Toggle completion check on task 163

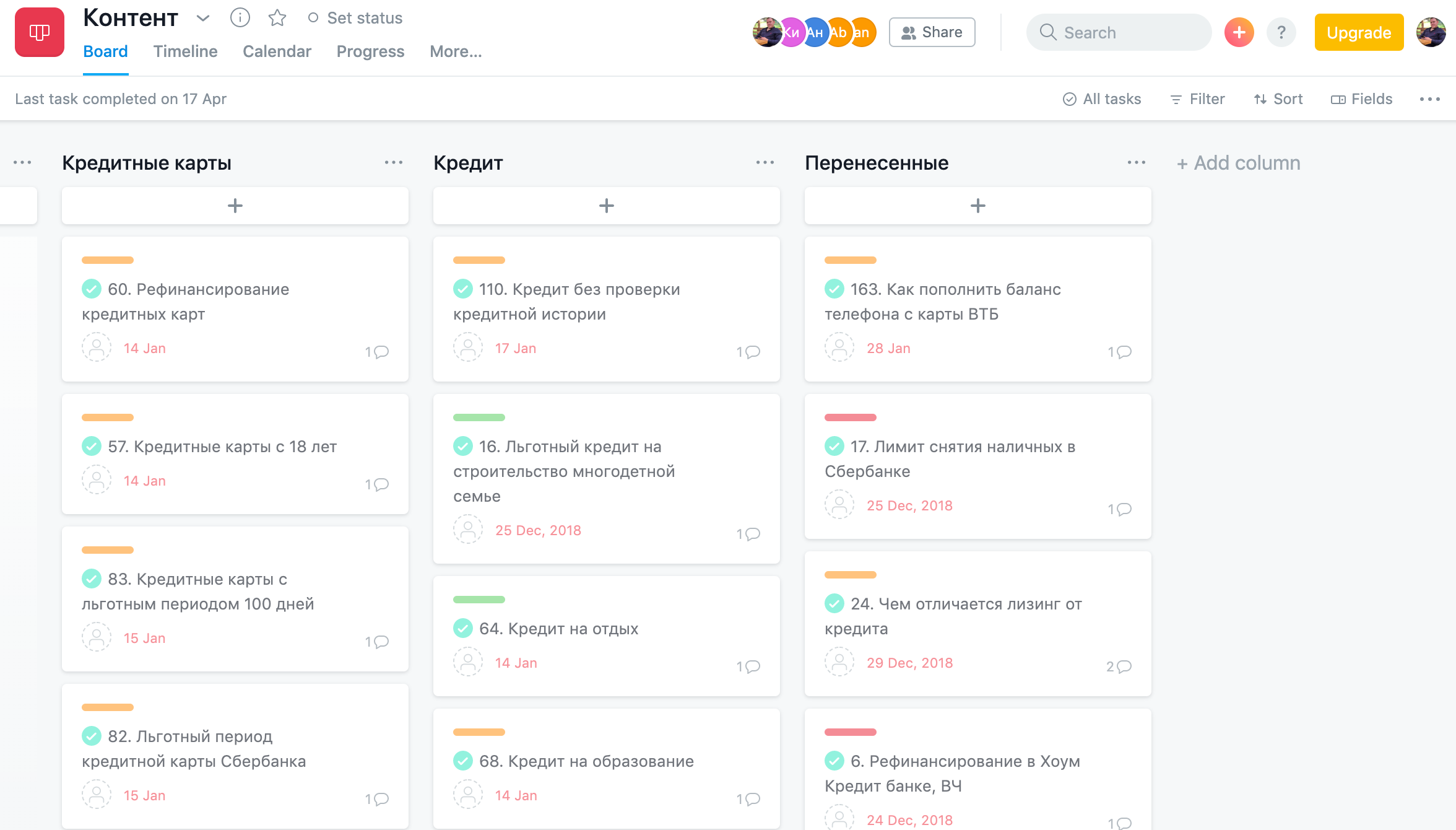coord(834,289)
